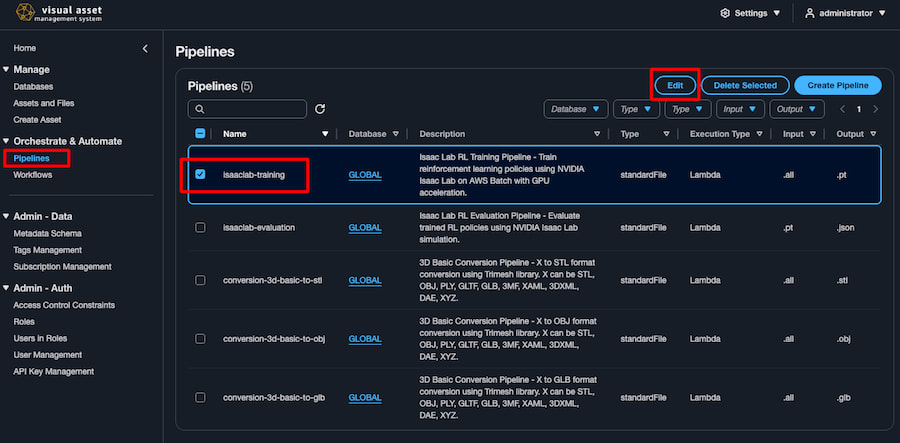The image size is (900, 443).
Task: Refresh the pipelines list
Action: point(320,109)
